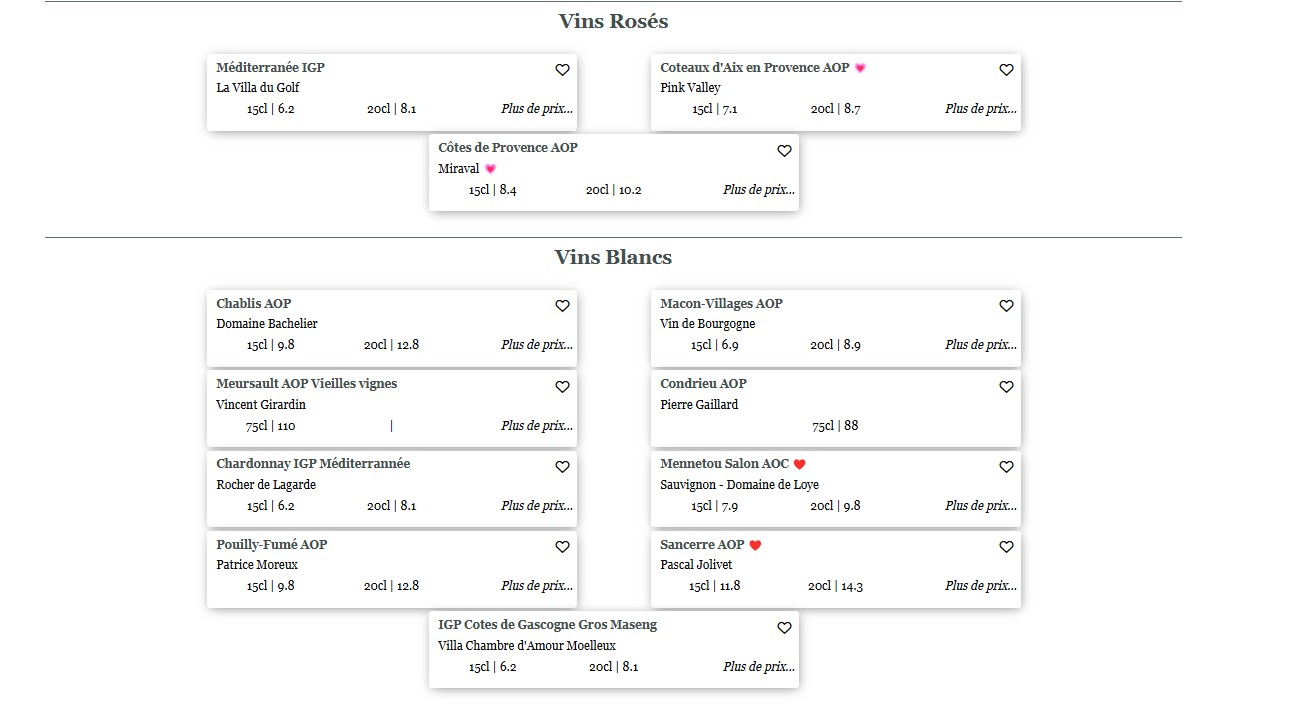1302x709 pixels.
Task: Favorite the Meursault AOP Vieilles vignes wine
Action: coord(562,387)
